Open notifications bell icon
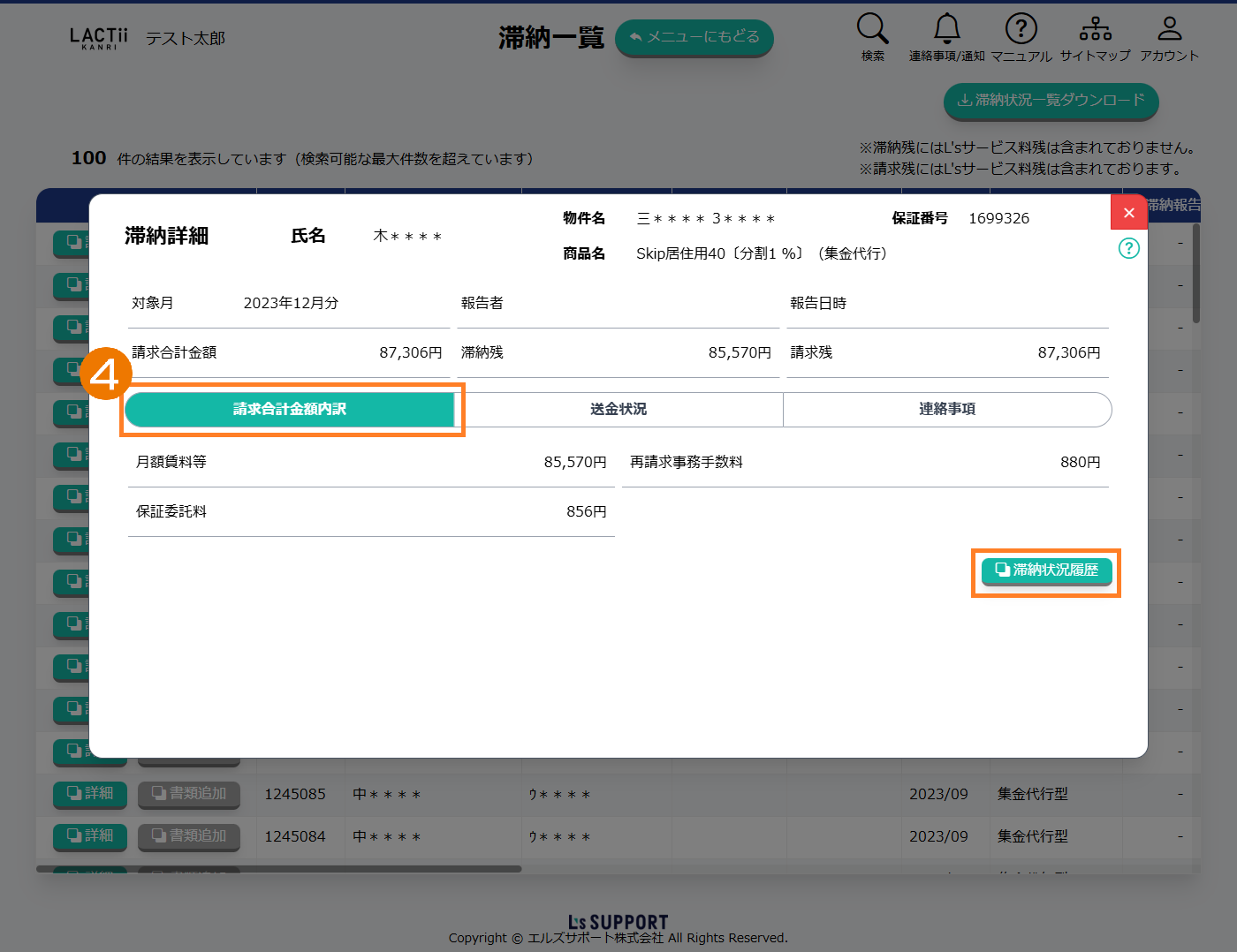Screen dimensions: 1237x952 [x=946, y=29]
